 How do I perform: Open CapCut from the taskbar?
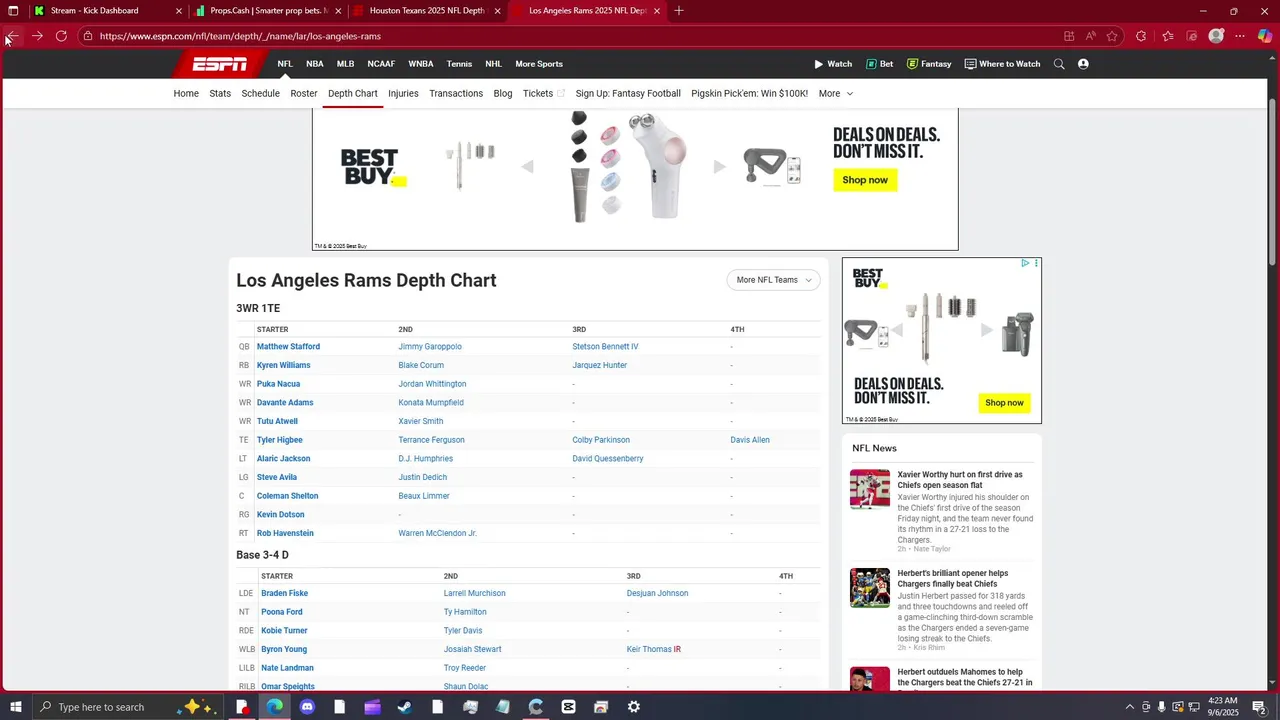[568, 707]
